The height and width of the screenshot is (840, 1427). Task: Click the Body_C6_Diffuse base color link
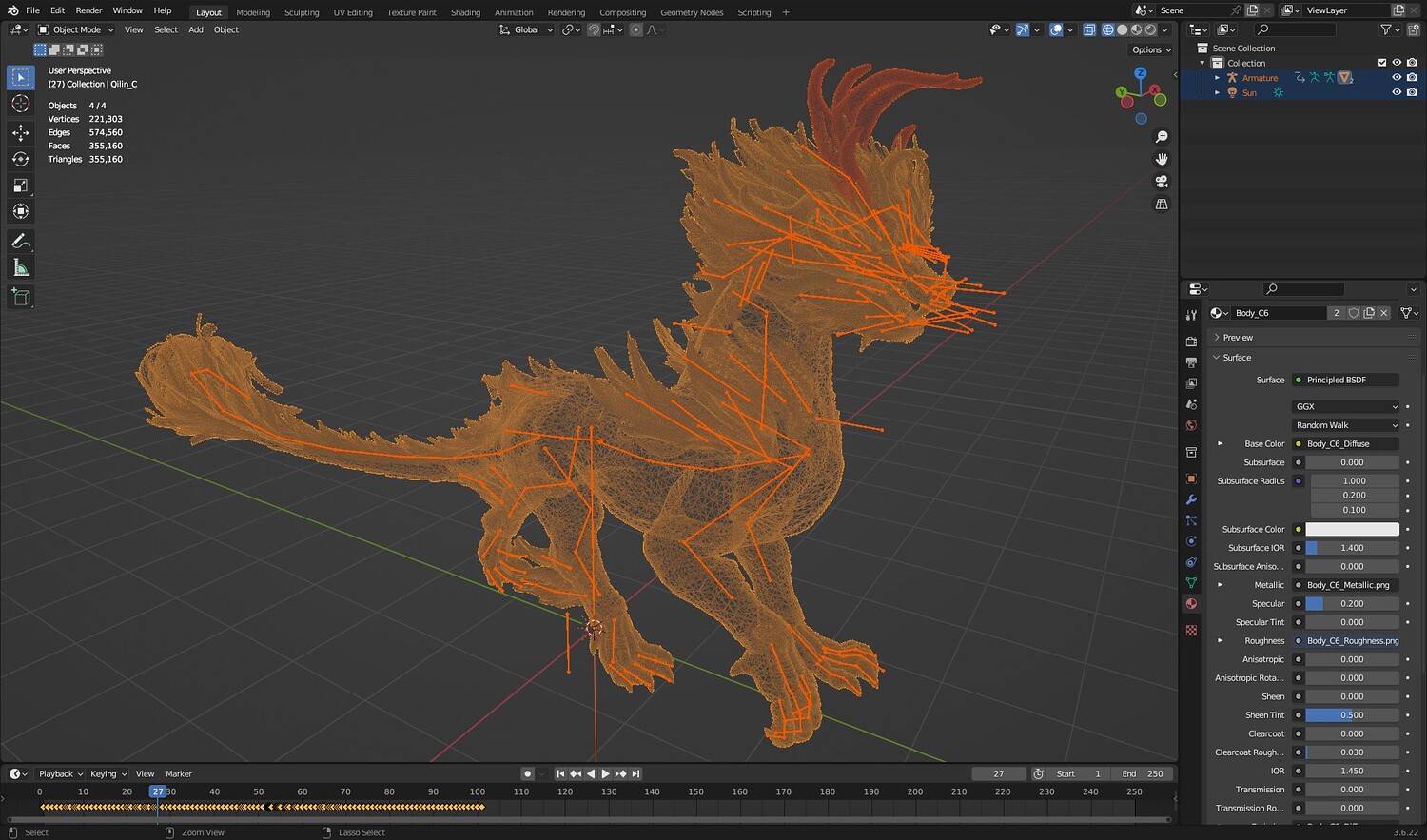click(1346, 443)
